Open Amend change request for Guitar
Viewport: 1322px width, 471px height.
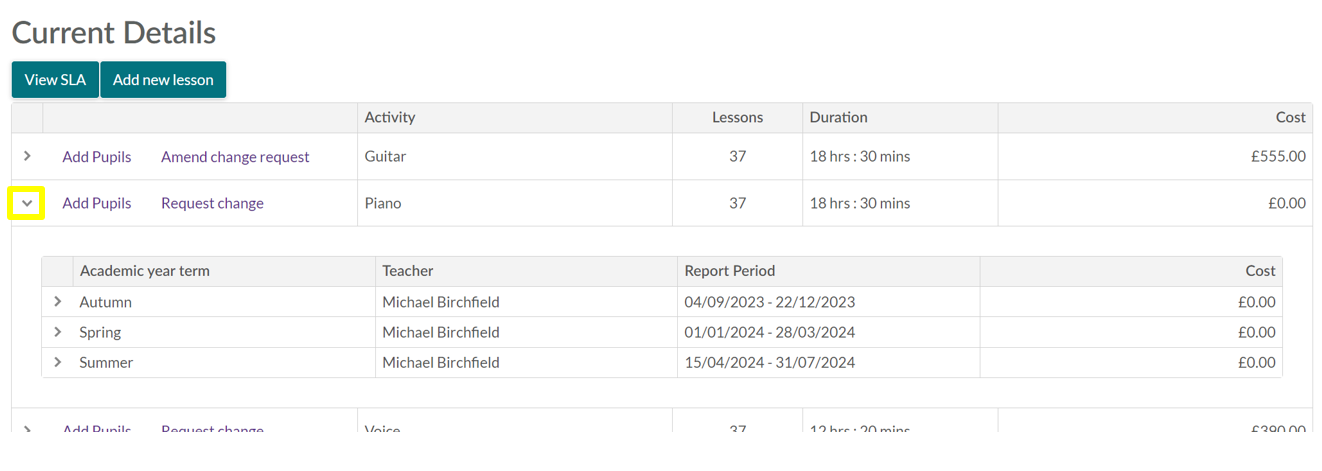pyautogui.click(x=235, y=157)
